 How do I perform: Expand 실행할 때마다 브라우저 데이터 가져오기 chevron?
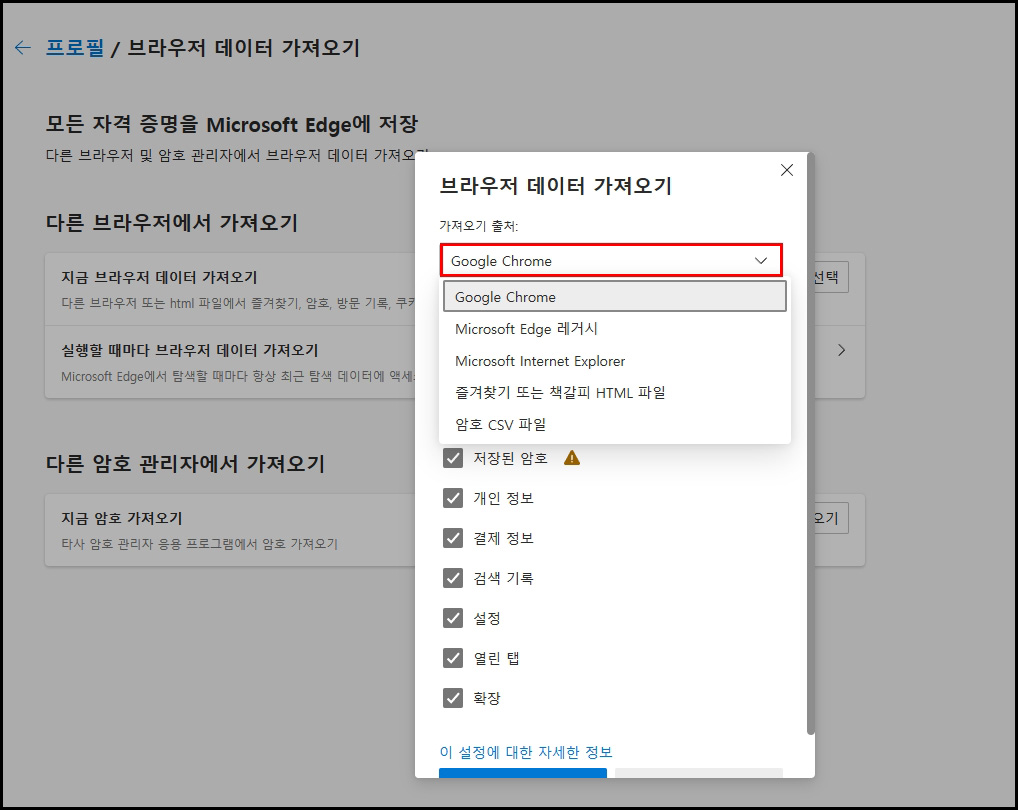click(x=841, y=350)
